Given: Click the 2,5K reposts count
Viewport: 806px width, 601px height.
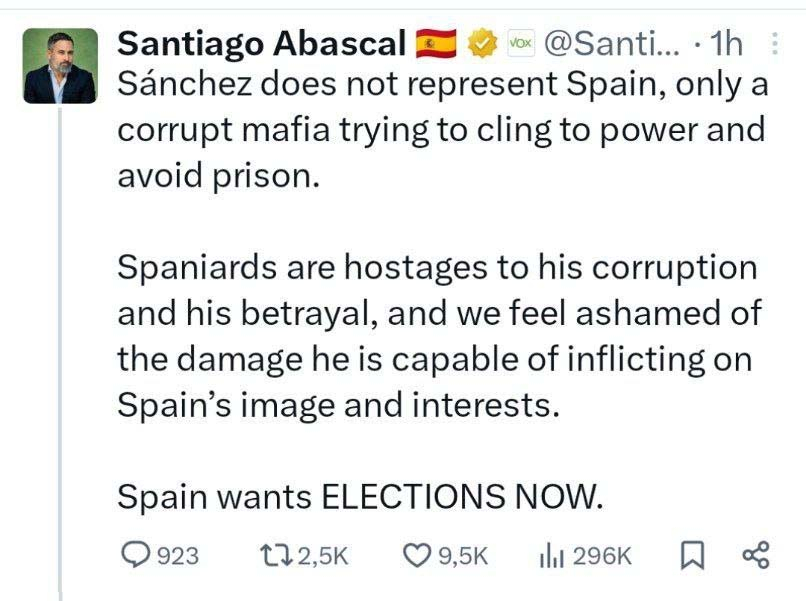Looking at the screenshot, I should (x=322, y=556).
